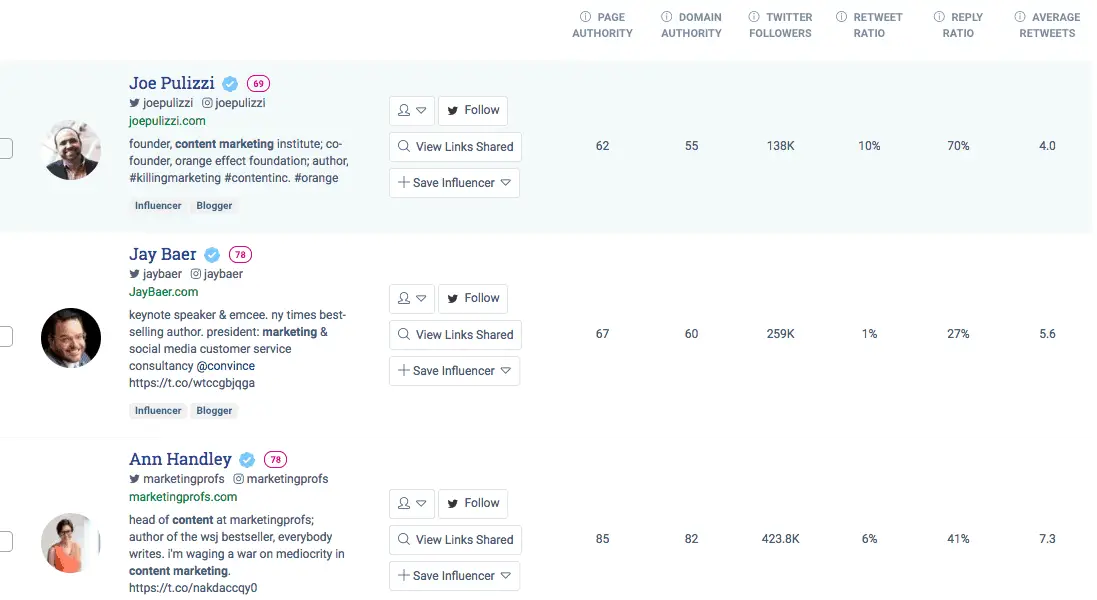Click Ann Handley's score badge 78

276,460
